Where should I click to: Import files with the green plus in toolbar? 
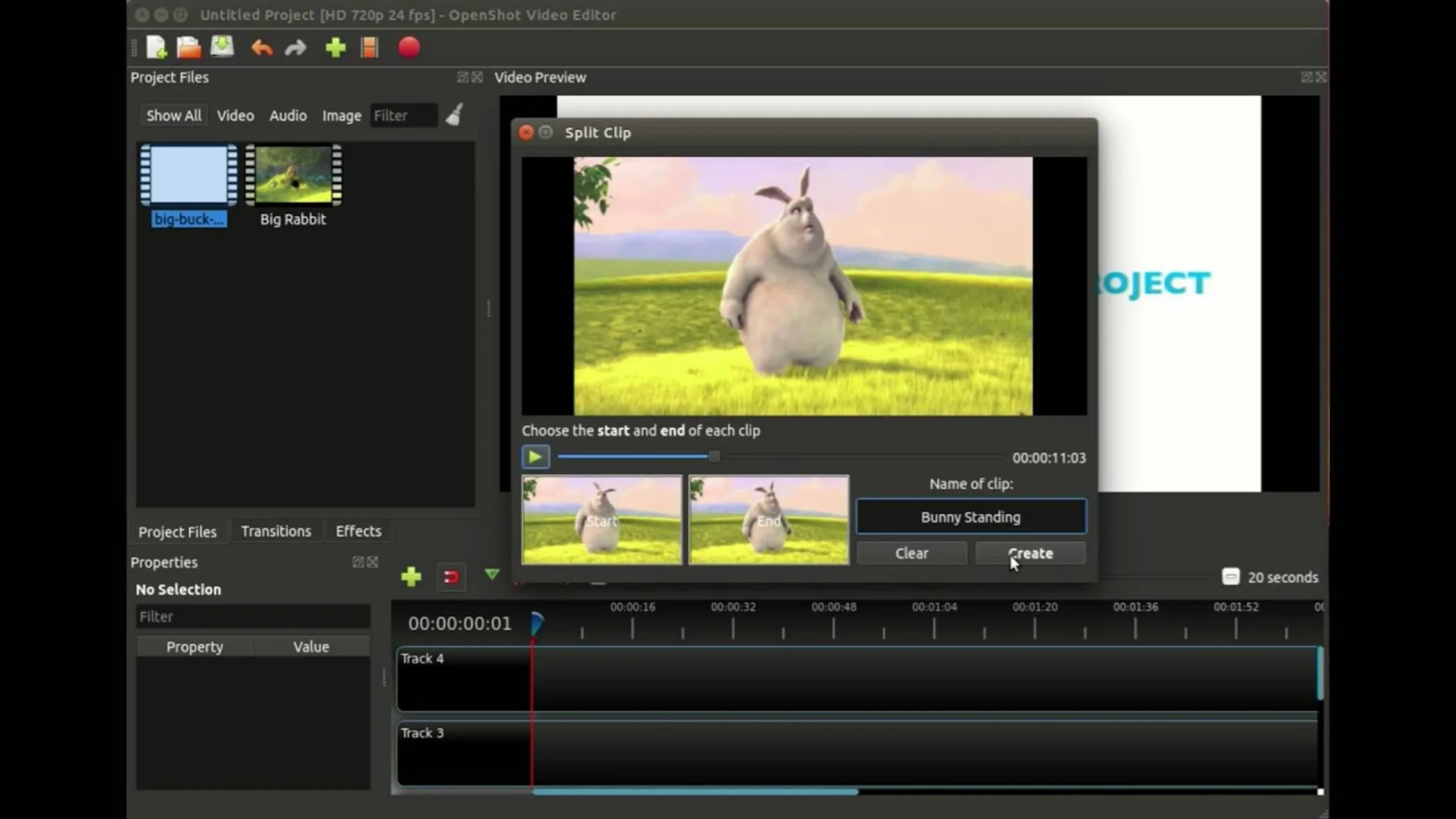(x=336, y=48)
